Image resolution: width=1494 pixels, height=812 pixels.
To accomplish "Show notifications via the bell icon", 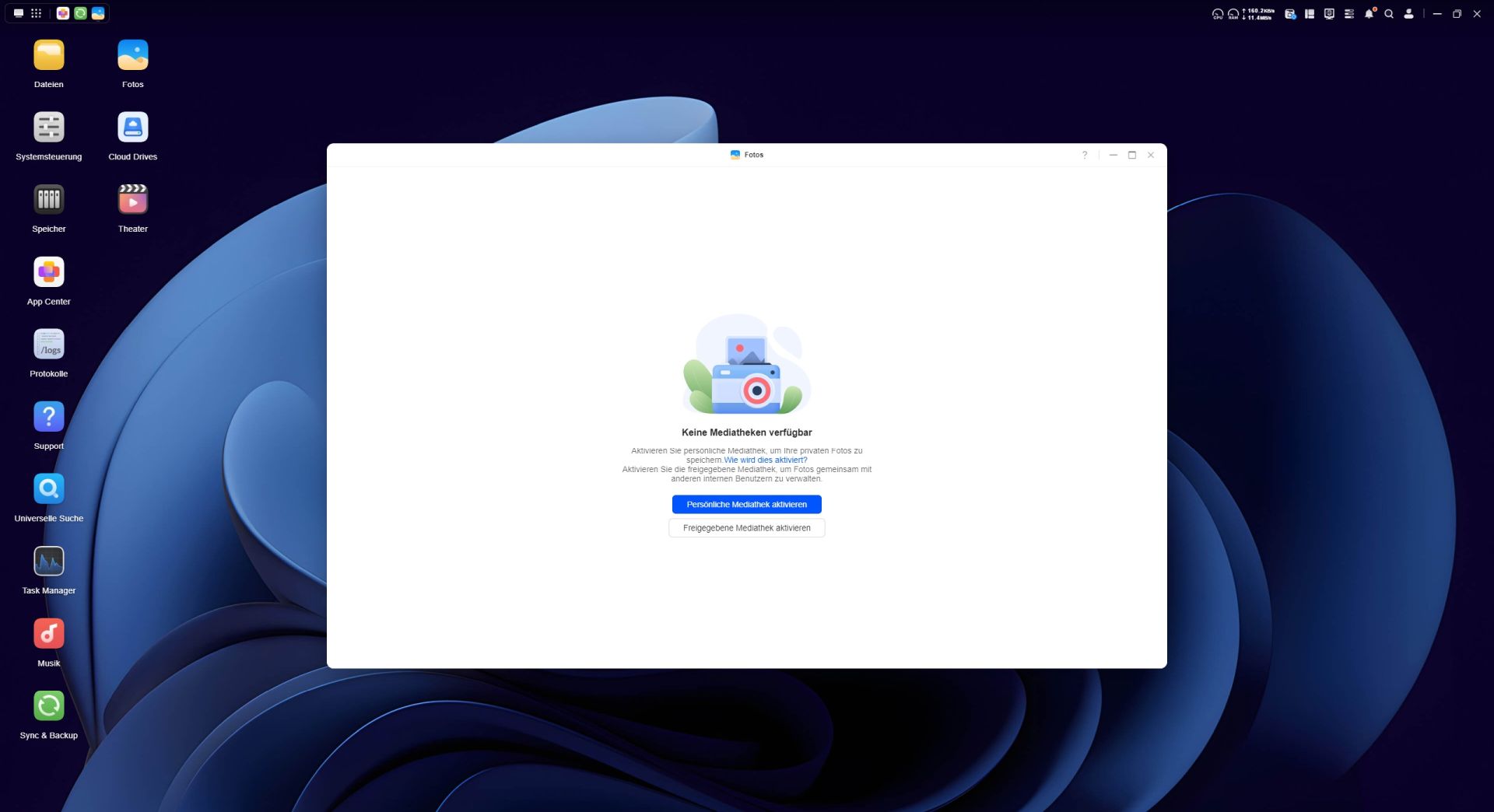I will (1369, 14).
